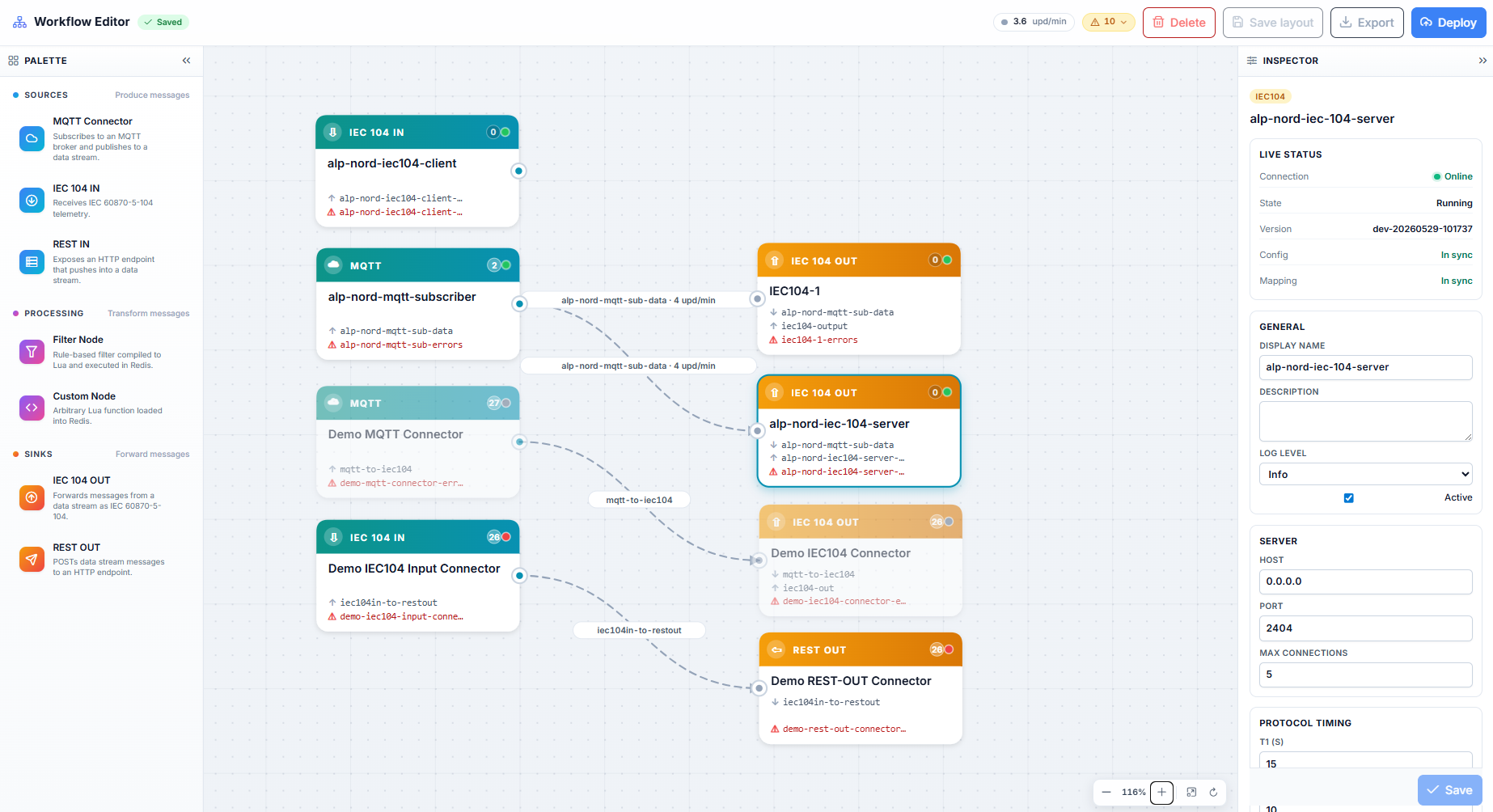Click the Port input field

[x=1365, y=628]
